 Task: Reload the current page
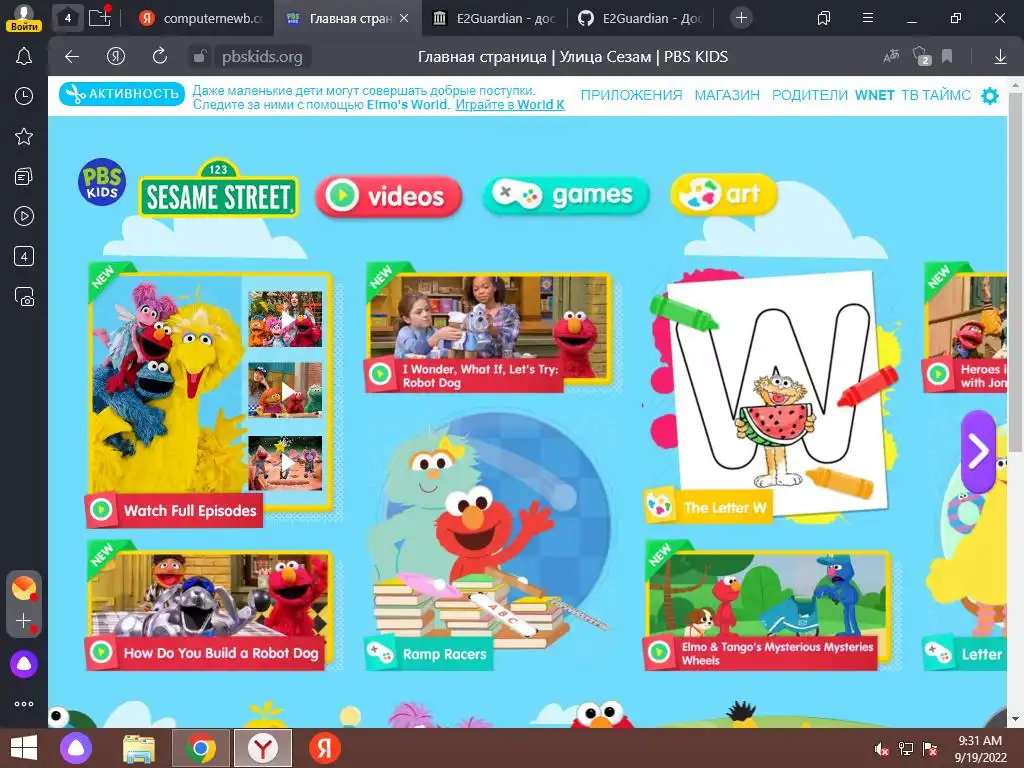pyautogui.click(x=159, y=57)
